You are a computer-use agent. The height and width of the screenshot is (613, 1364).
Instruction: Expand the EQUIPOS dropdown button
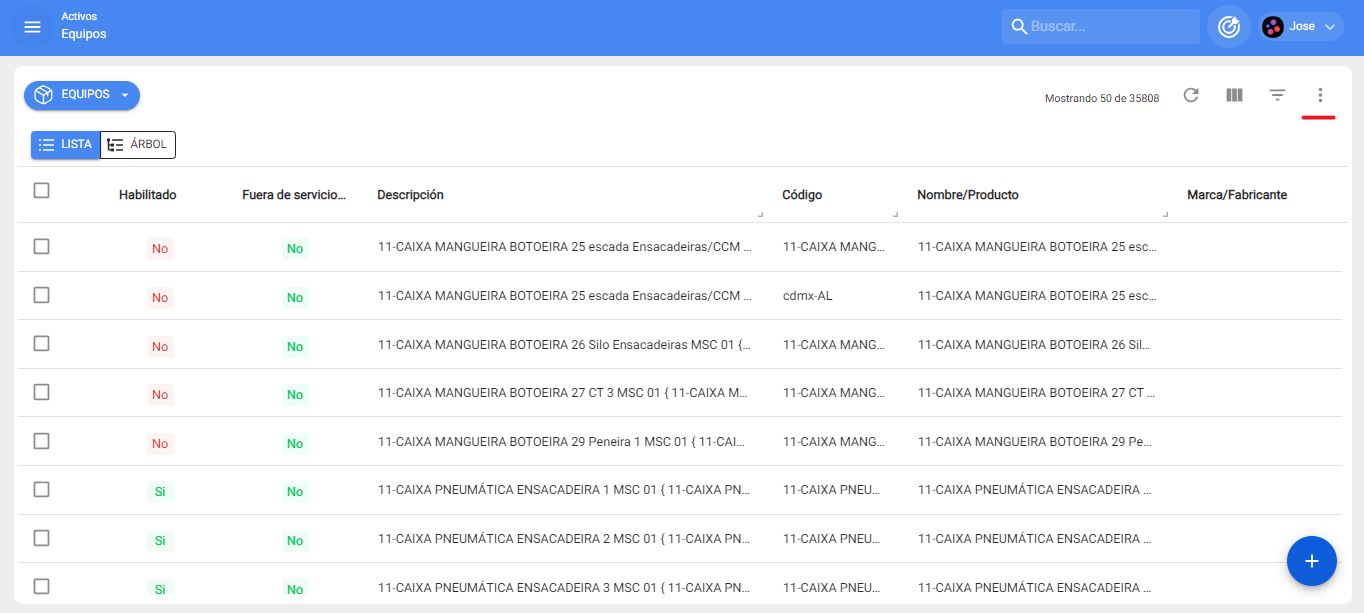(x=82, y=95)
